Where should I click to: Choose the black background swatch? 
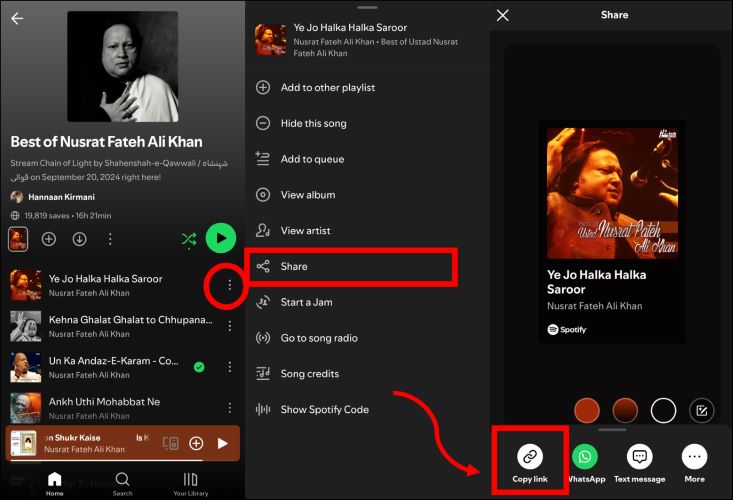pos(663,410)
